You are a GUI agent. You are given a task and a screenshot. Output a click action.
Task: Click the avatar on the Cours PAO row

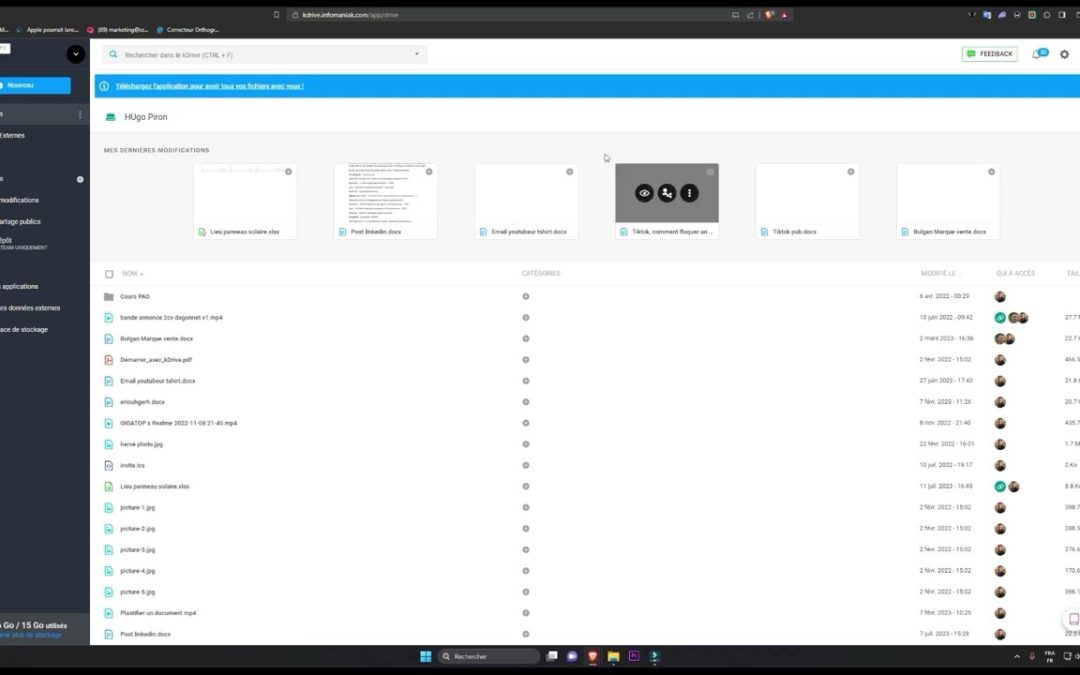coord(1000,296)
